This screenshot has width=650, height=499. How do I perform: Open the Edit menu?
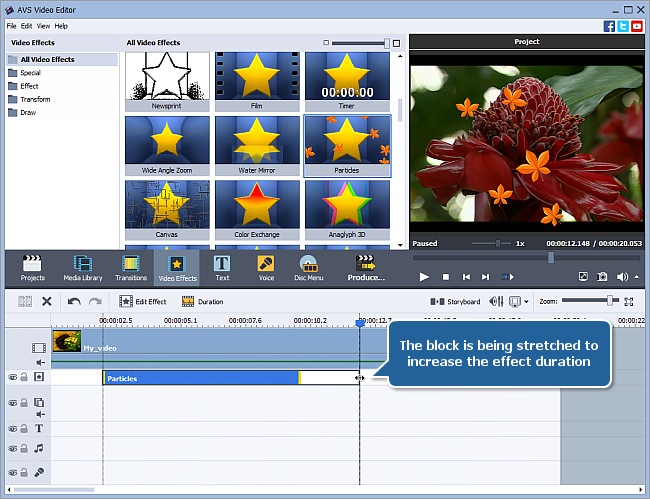point(27,26)
